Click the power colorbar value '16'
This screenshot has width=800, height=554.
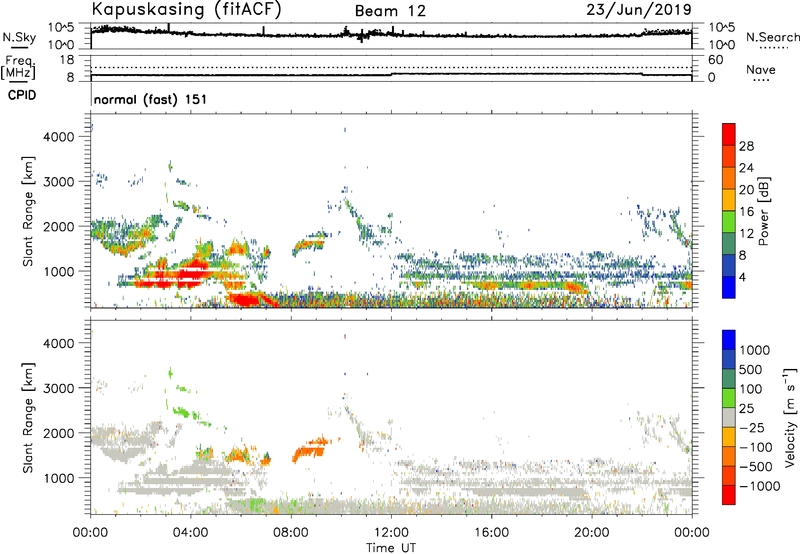coord(746,212)
